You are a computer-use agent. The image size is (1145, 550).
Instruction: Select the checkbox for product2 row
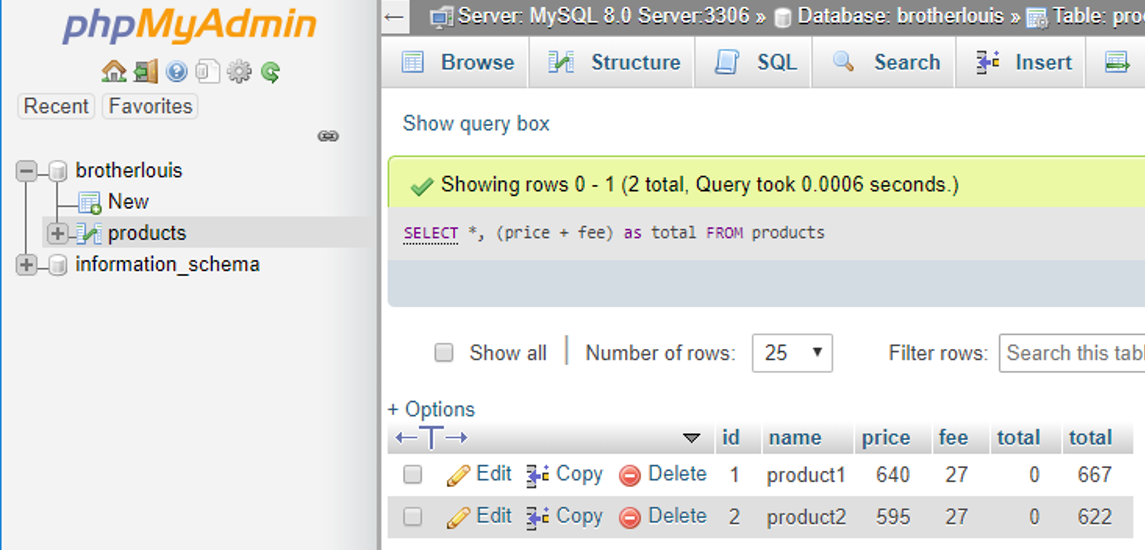tap(413, 517)
